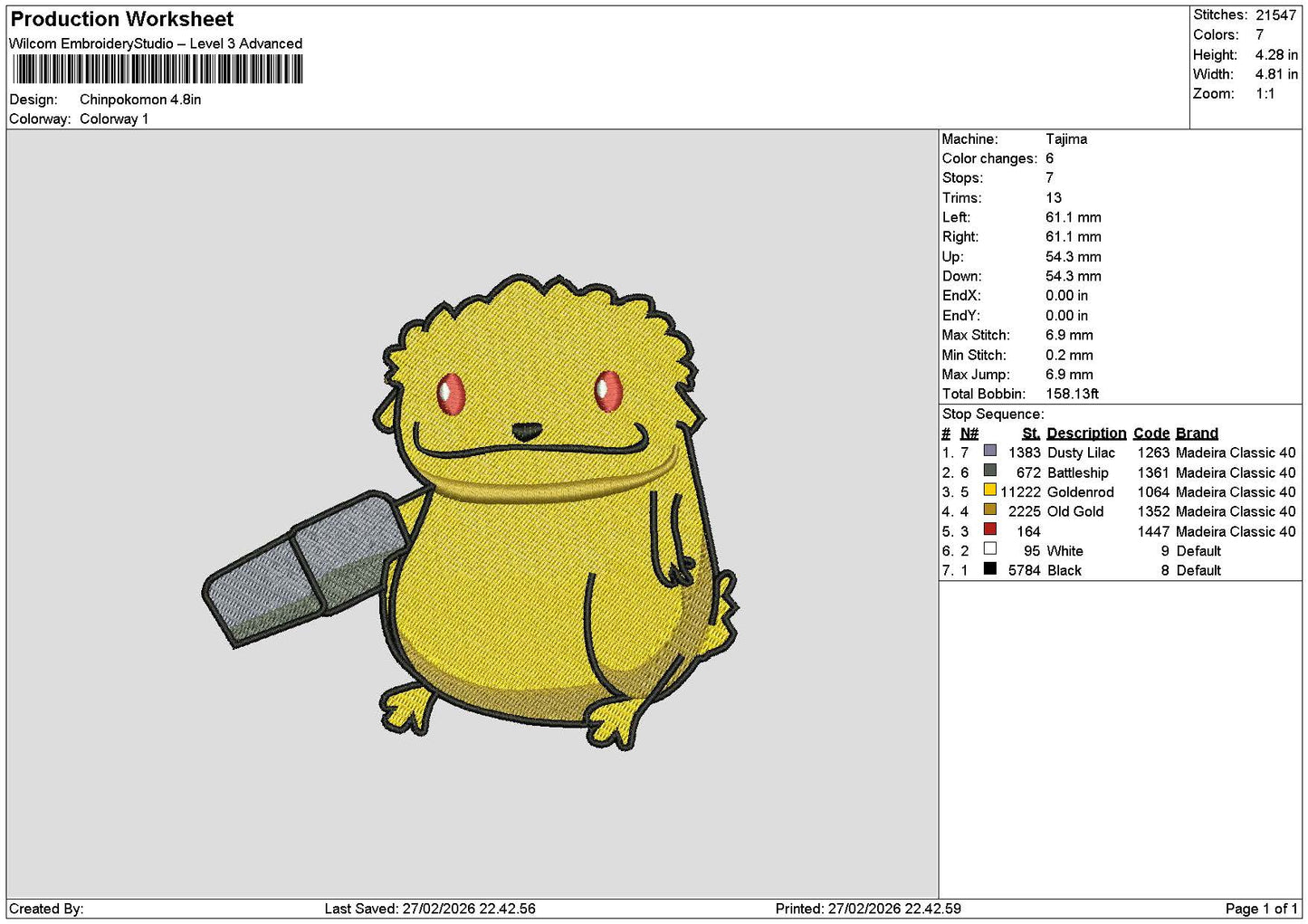
Task: Click the Old Gold color swatch
Action: tap(990, 510)
